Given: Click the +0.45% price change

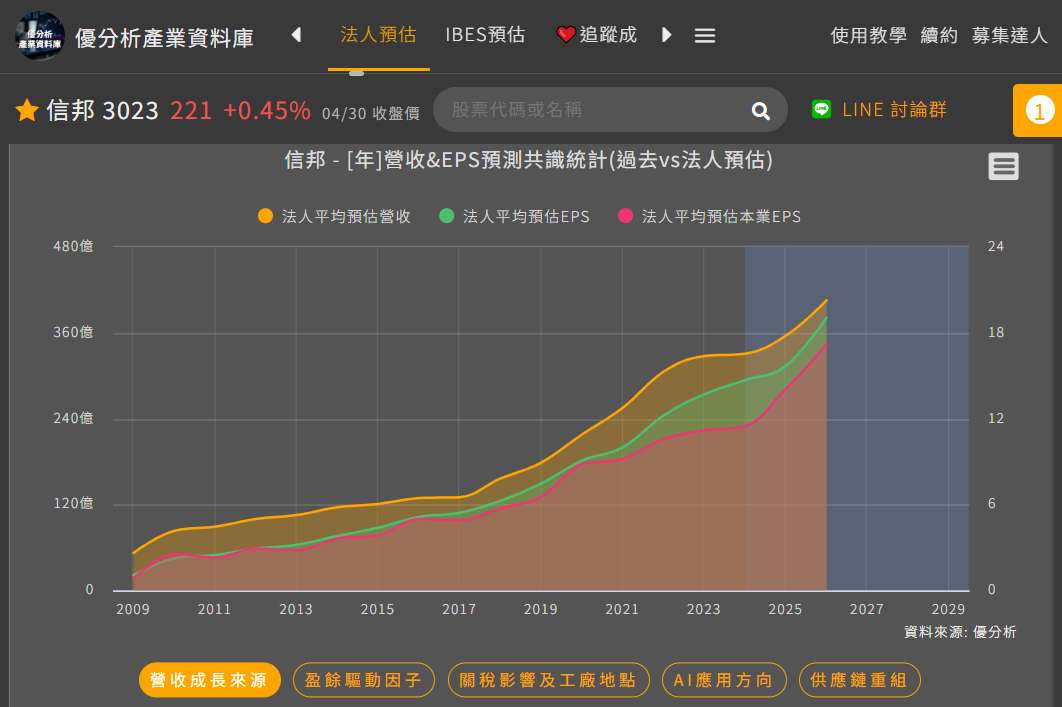Looking at the screenshot, I should [x=267, y=110].
